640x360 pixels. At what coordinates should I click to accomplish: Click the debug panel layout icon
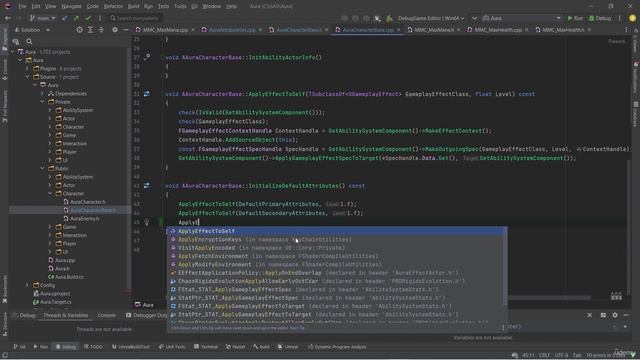pyautogui.click(x=603, y=315)
